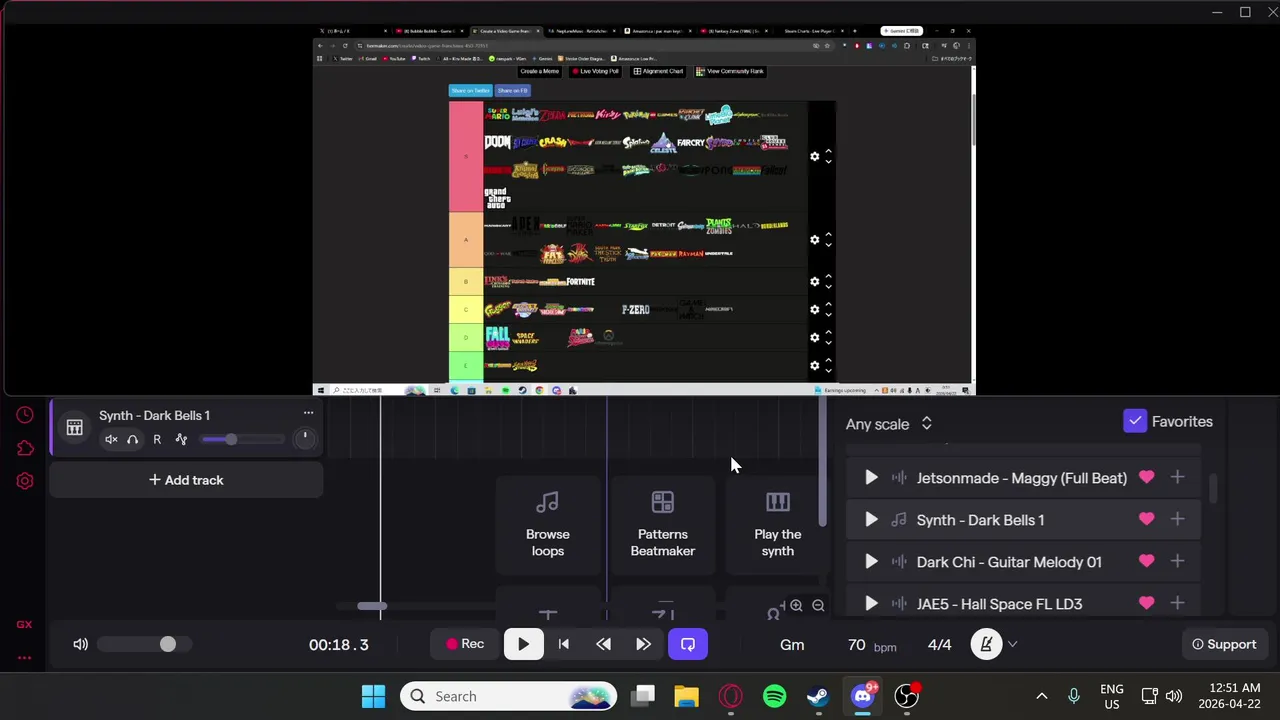1280x720 pixels.
Task: Click the master volume speaker icon
Action: (x=81, y=645)
